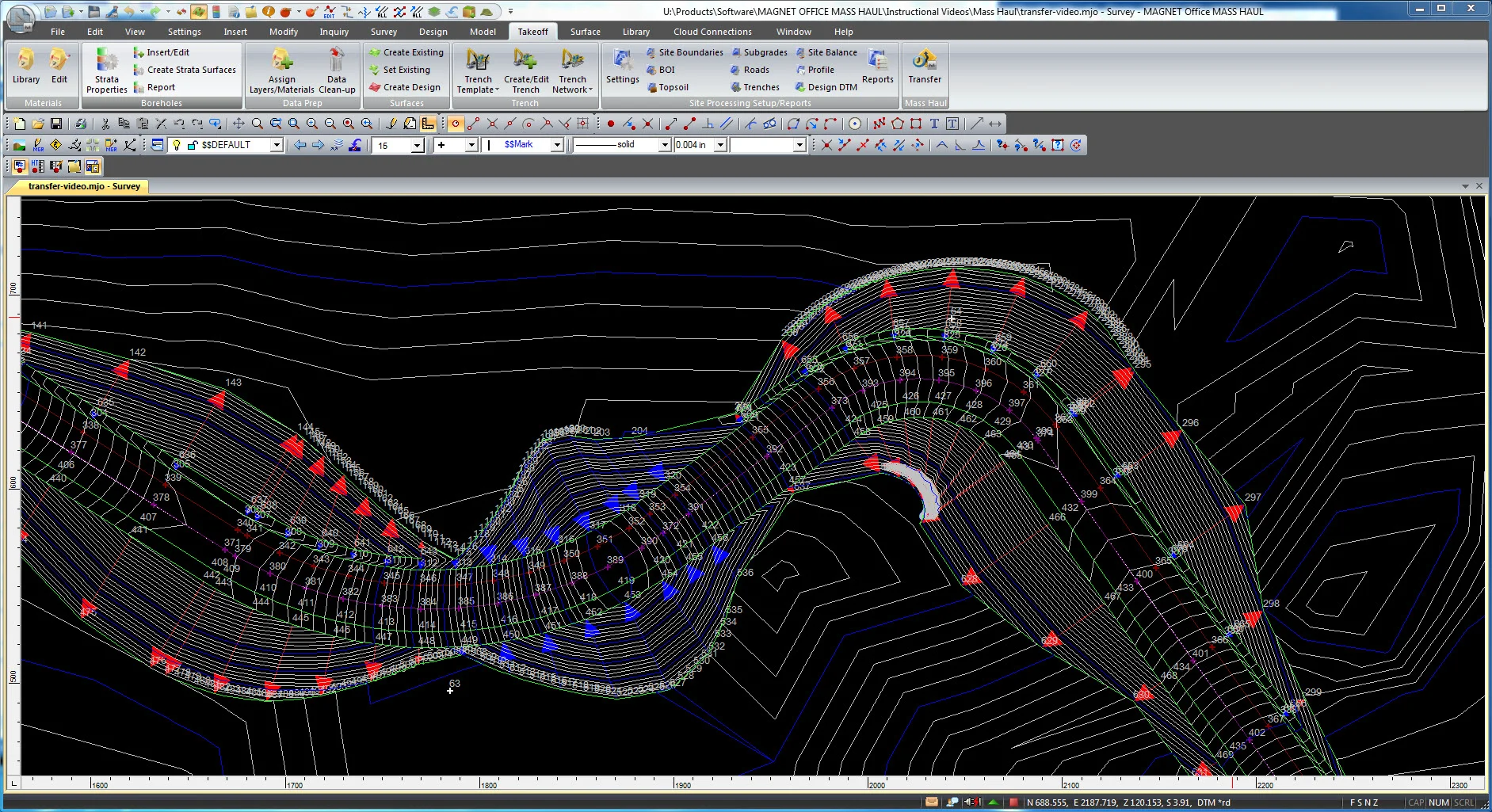Click the $$Mark color style box

click(x=519, y=145)
